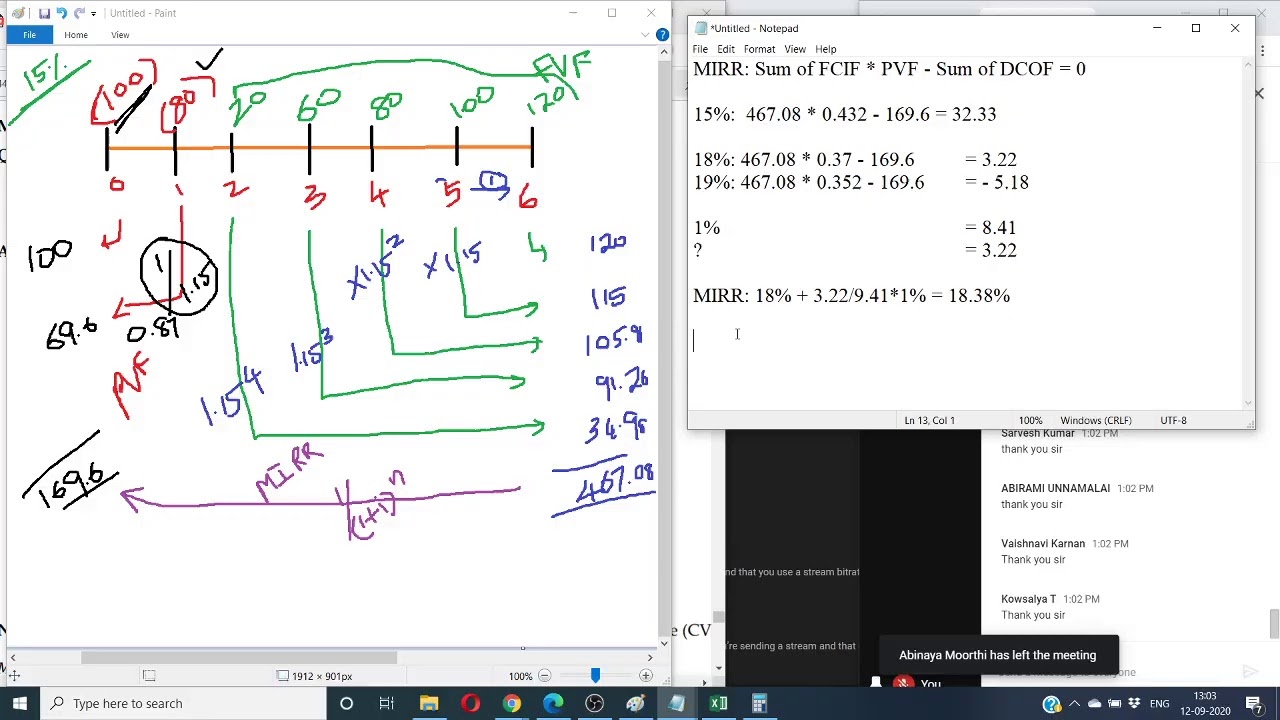The width and height of the screenshot is (1280, 720).
Task: Open the Windows Start menu
Action: coord(20,703)
